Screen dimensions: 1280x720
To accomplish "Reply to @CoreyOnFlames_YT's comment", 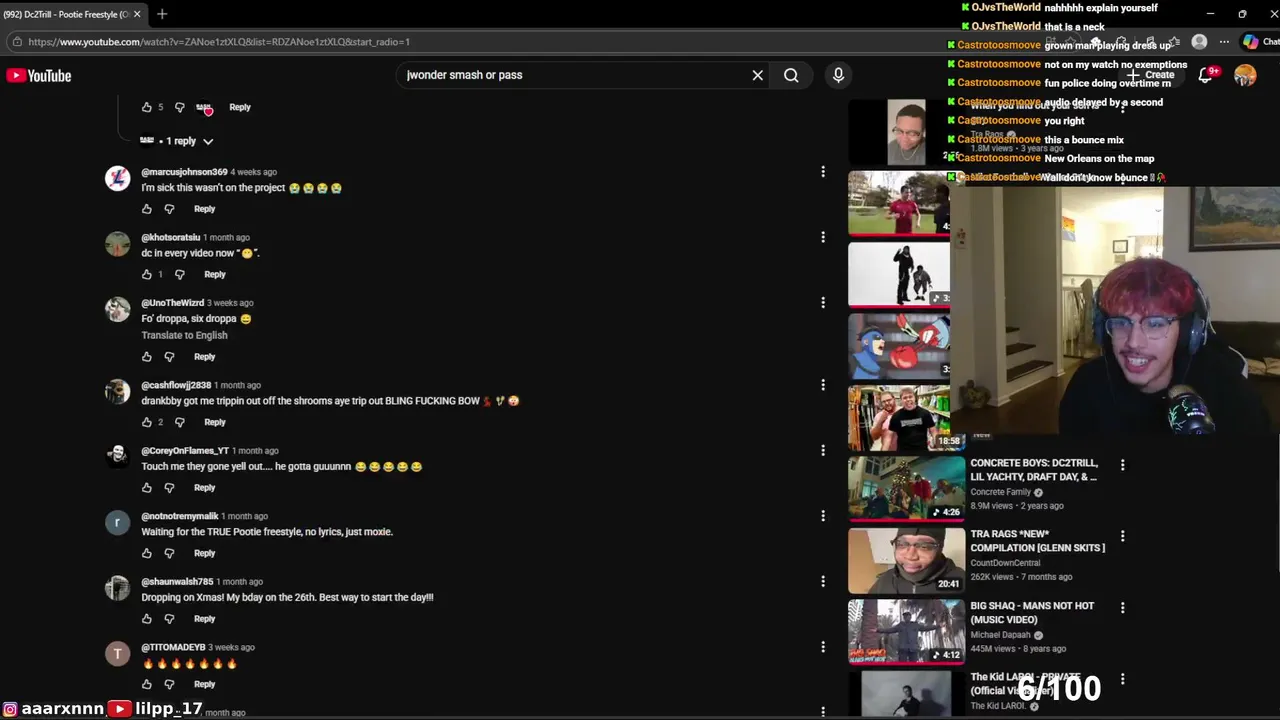I will coord(204,487).
